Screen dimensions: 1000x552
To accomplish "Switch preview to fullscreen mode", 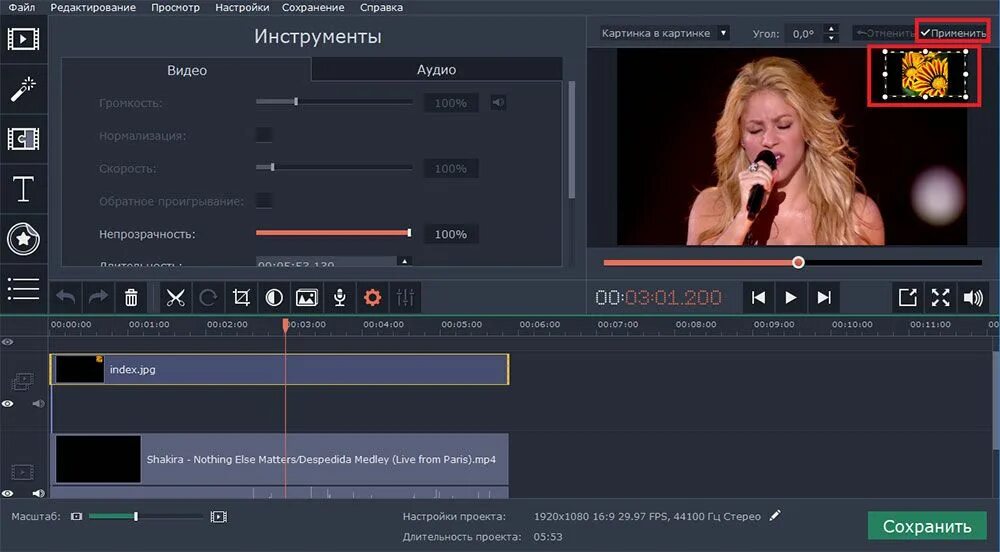I will click(x=941, y=298).
